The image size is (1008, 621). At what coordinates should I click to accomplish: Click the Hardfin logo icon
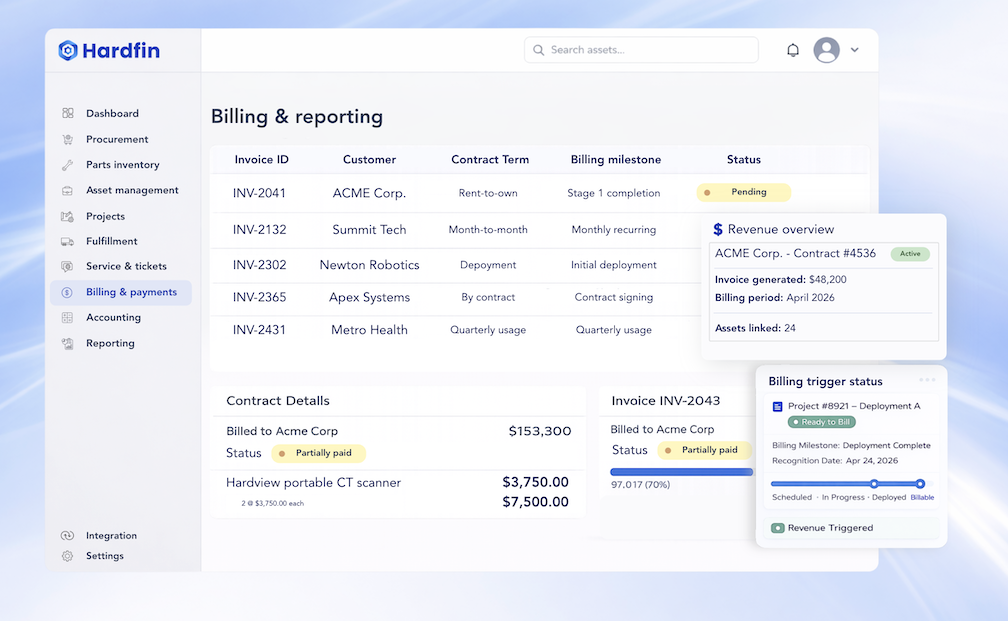[68, 49]
